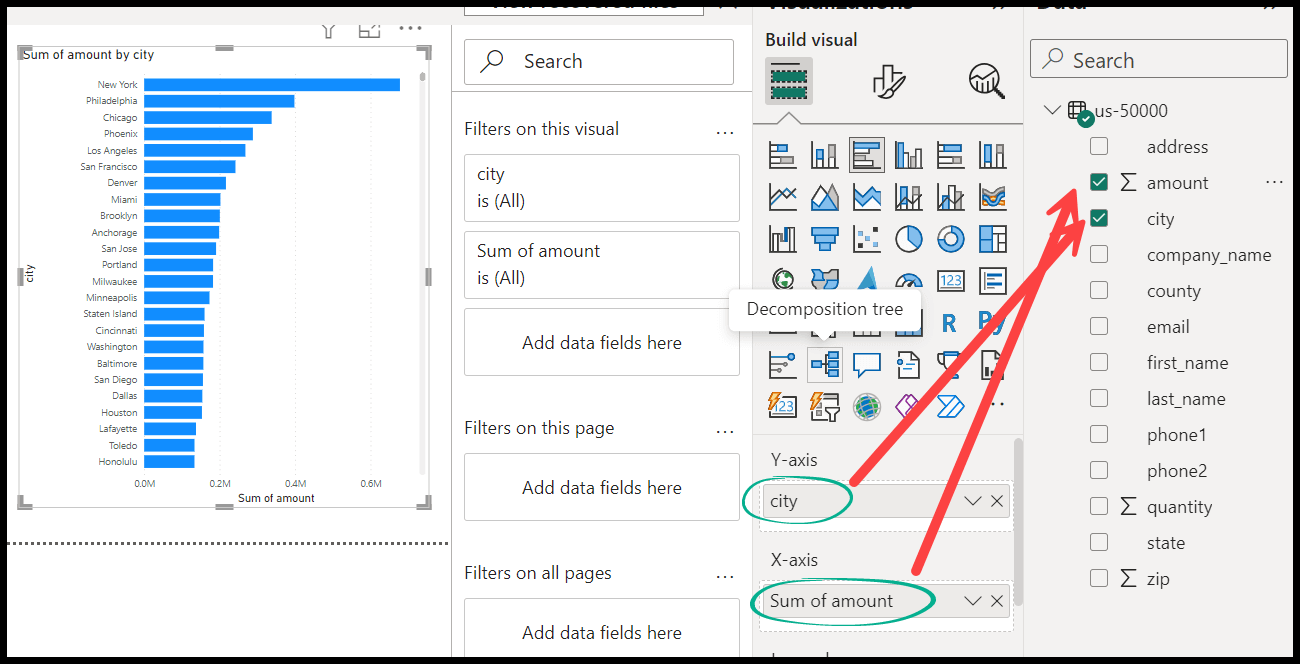Screen dimensions: 1300x664
Task: Select the Smart narrative visual
Action: click(x=909, y=365)
